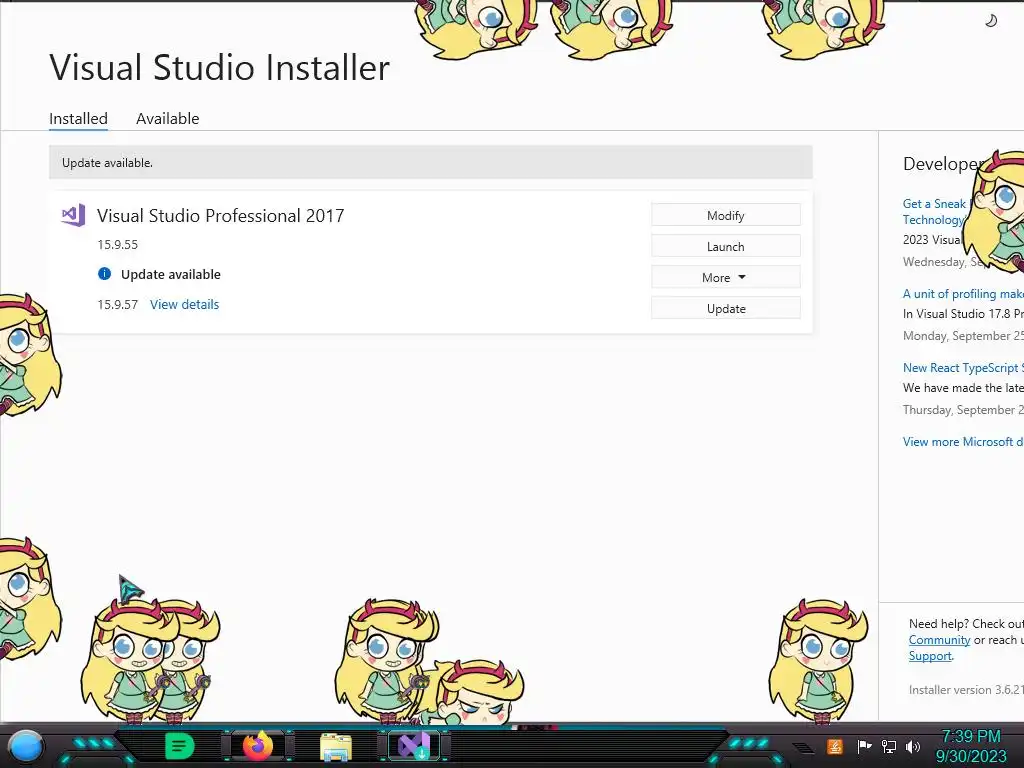Open the Available tab
Screen dimensions: 1024x768
pyautogui.click(x=167, y=119)
